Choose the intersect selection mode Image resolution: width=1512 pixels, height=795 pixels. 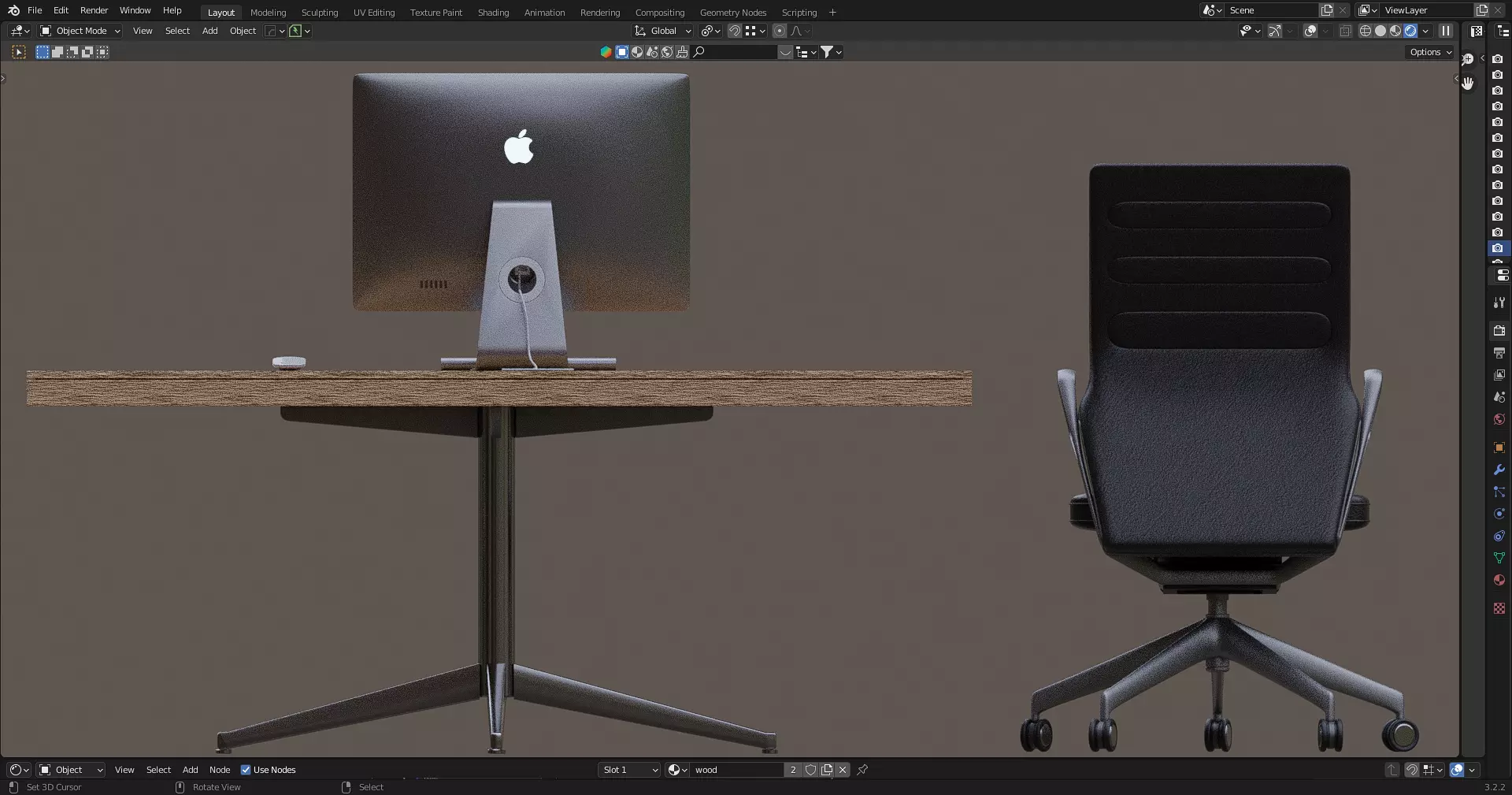(102, 52)
